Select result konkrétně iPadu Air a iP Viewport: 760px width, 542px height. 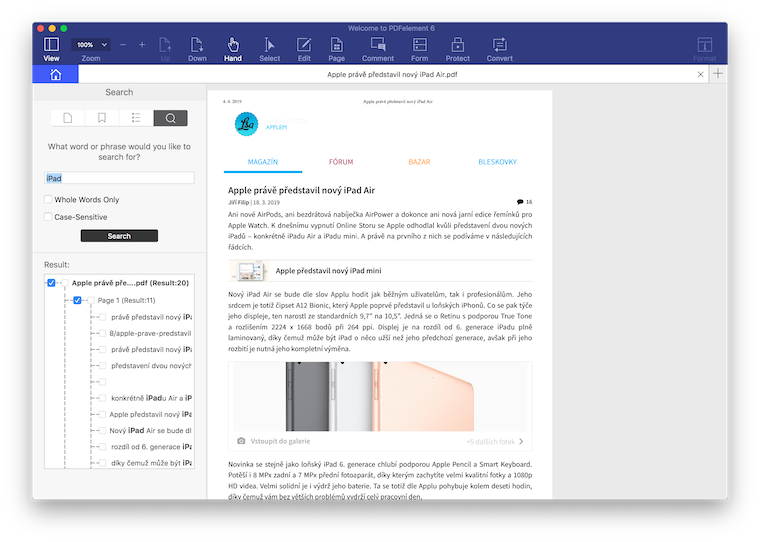pos(151,398)
